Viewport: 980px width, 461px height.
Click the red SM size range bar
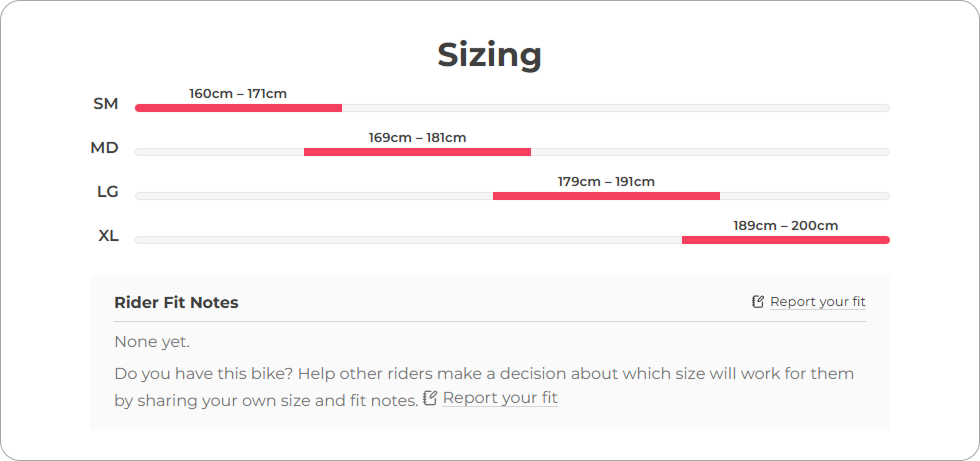pos(238,108)
